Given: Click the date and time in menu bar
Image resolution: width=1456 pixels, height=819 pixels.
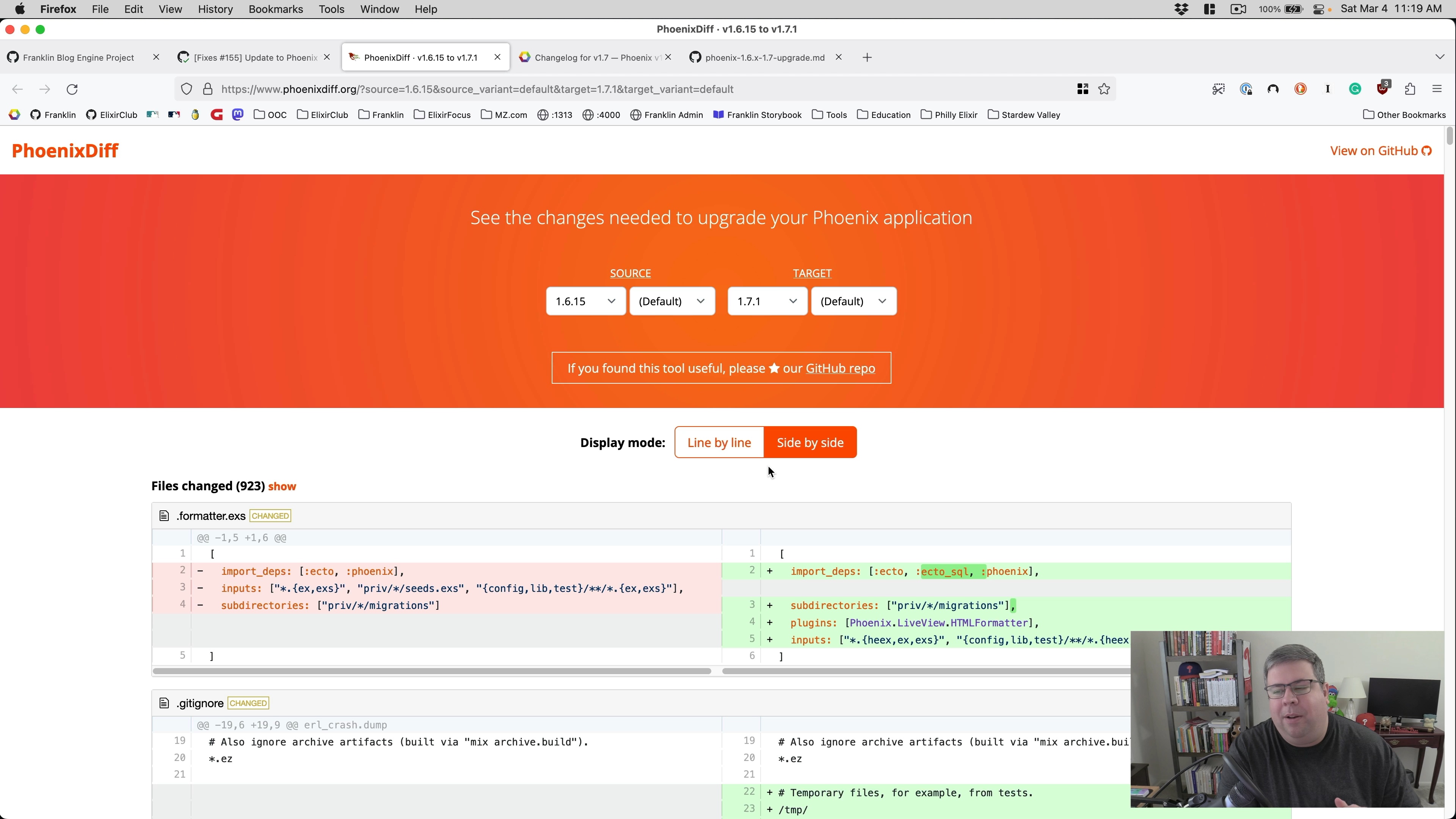Looking at the screenshot, I should [1391, 9].
